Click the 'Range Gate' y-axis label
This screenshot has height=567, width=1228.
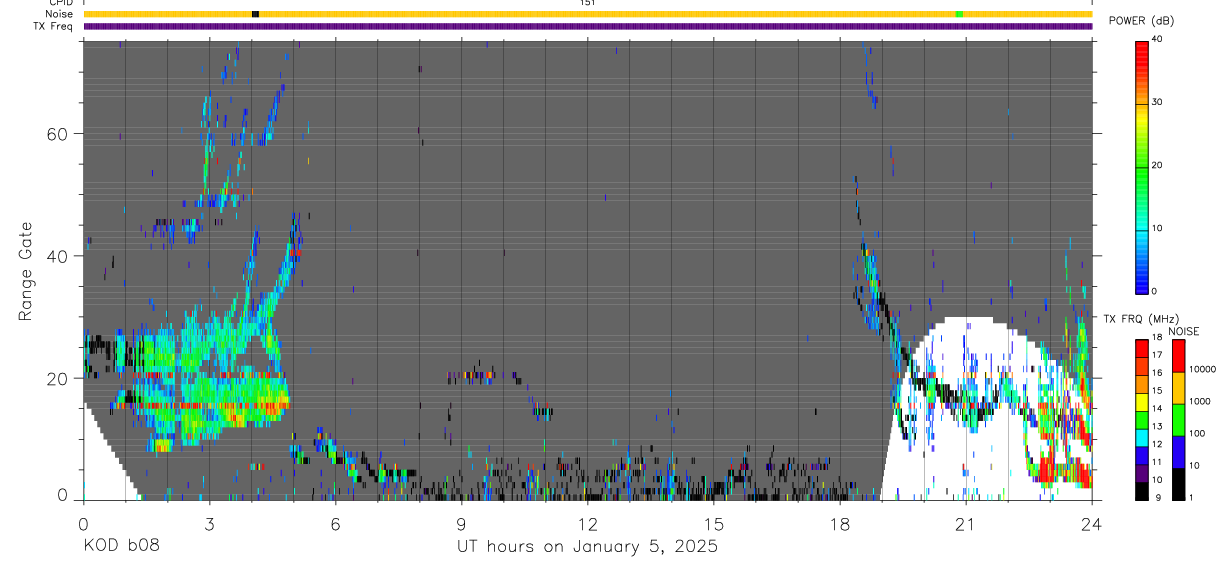pos(25,272)
